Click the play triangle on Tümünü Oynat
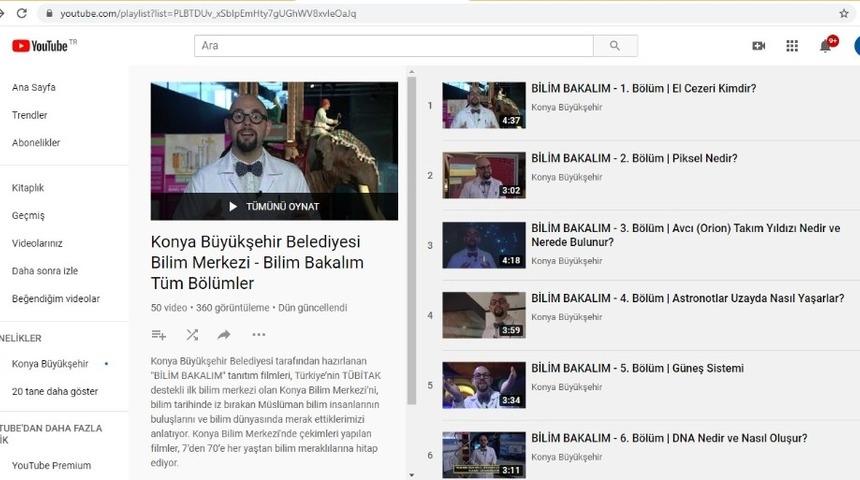This screenshot has height=480, width=860. pyautogui.click(x=233, y=206)
